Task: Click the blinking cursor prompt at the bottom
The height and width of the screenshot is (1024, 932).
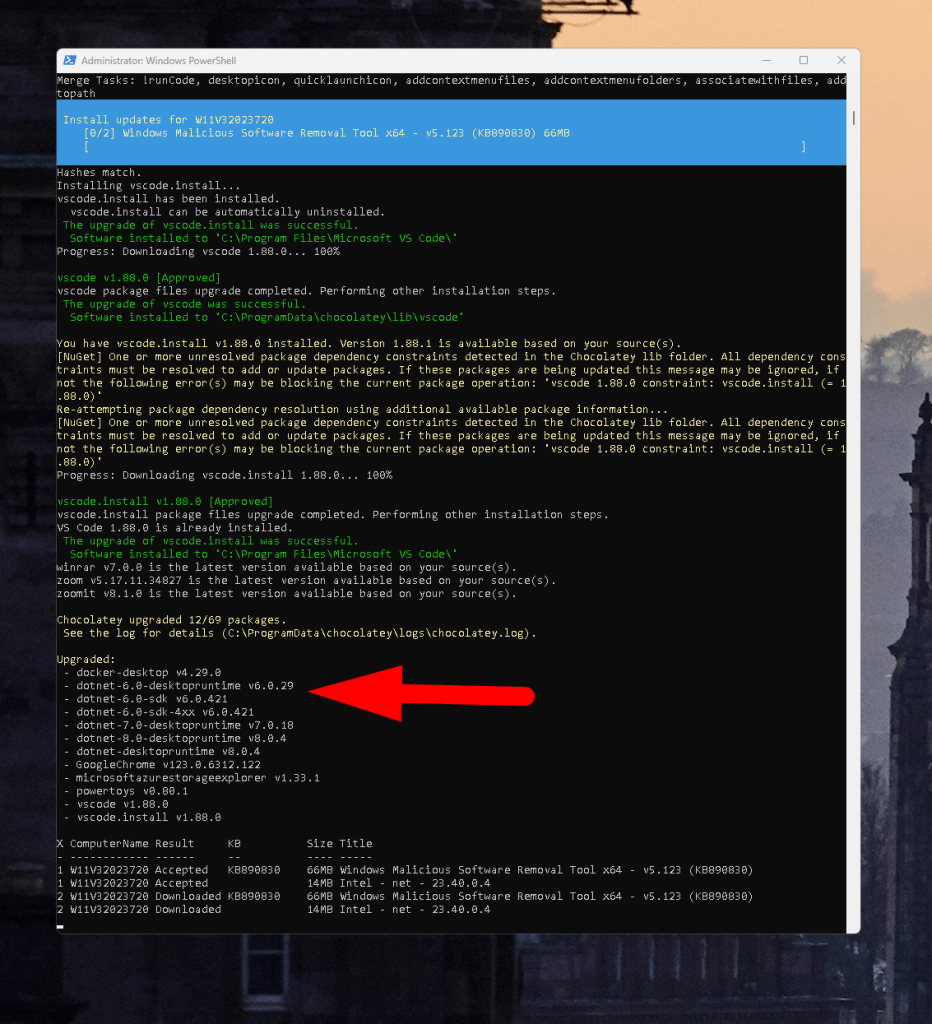Action: point(60,926)
